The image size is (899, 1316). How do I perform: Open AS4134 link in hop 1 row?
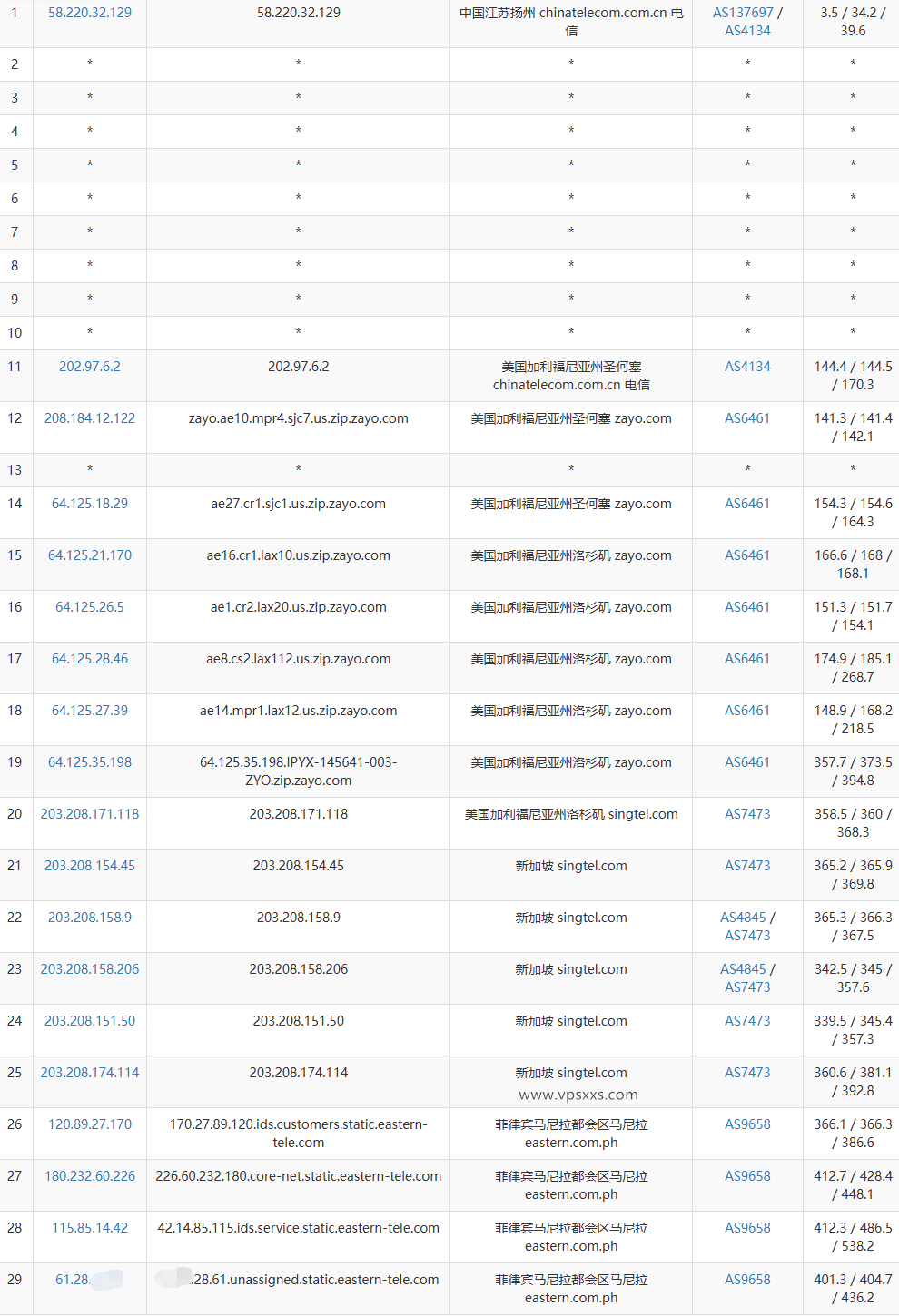coord(747,31)
